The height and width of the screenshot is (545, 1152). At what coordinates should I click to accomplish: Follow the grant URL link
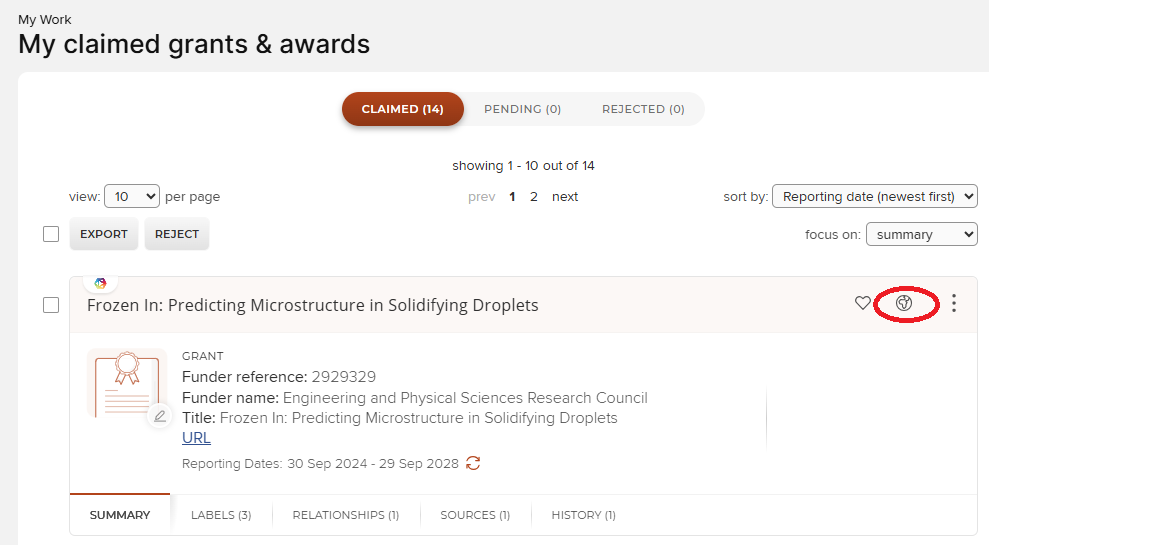(x=196, y=438)
